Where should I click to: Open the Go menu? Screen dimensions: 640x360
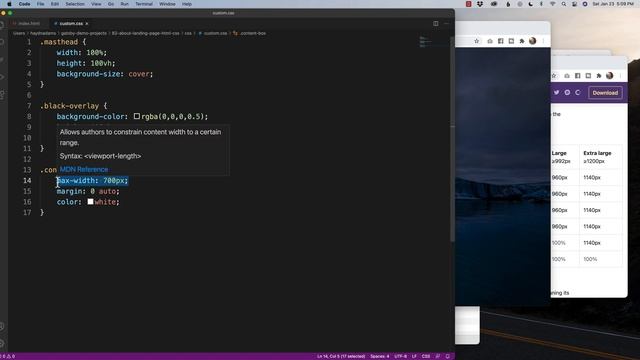(111, 4)
